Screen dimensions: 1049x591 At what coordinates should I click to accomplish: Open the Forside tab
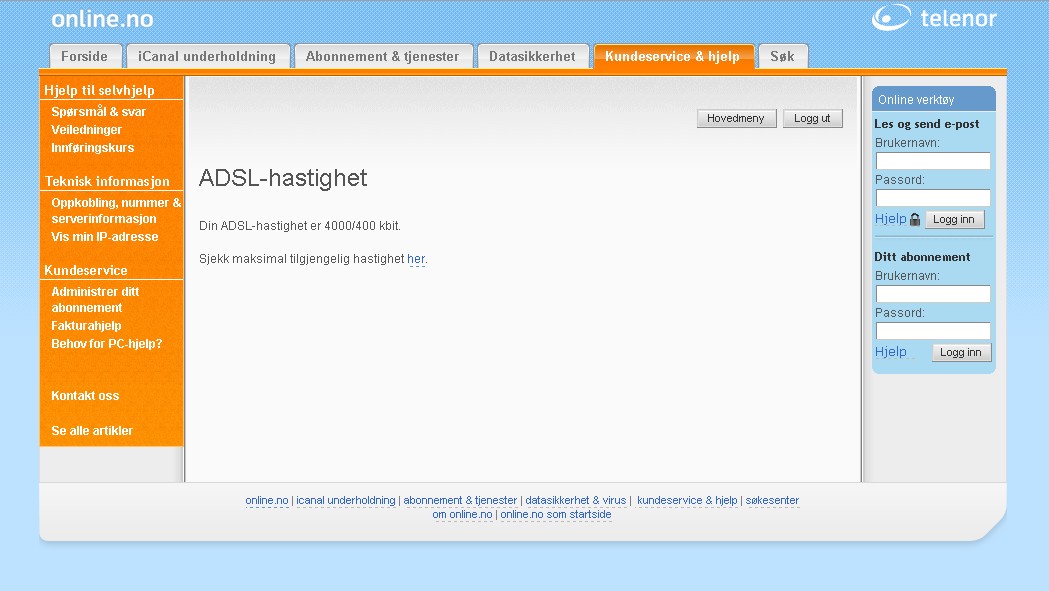click(85, 56)
